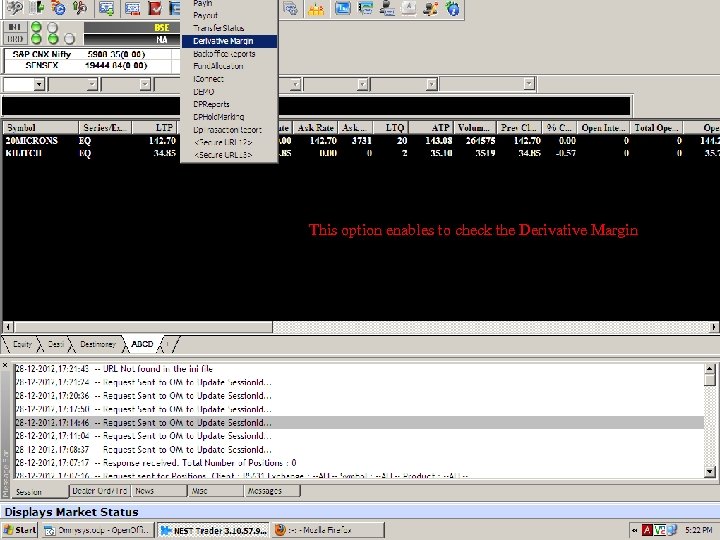Switch to NEST Trader taskbar button

[x=214, y=530]
